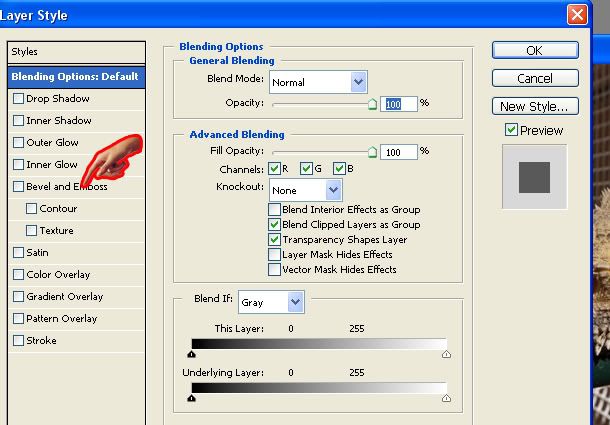The image size is (610, 425).
Task: Open the Color Overlay settings label
Action: click(x=58, y=274)
